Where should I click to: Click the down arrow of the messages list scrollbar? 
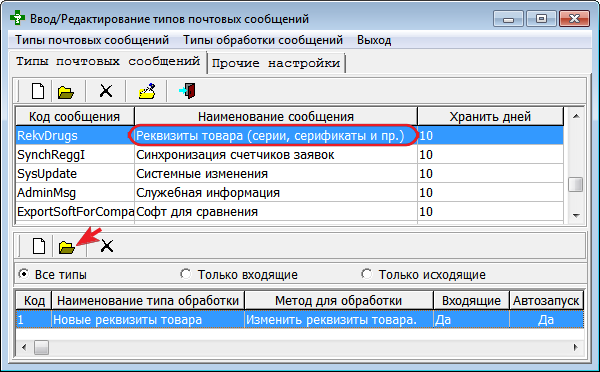pos(576,215)
